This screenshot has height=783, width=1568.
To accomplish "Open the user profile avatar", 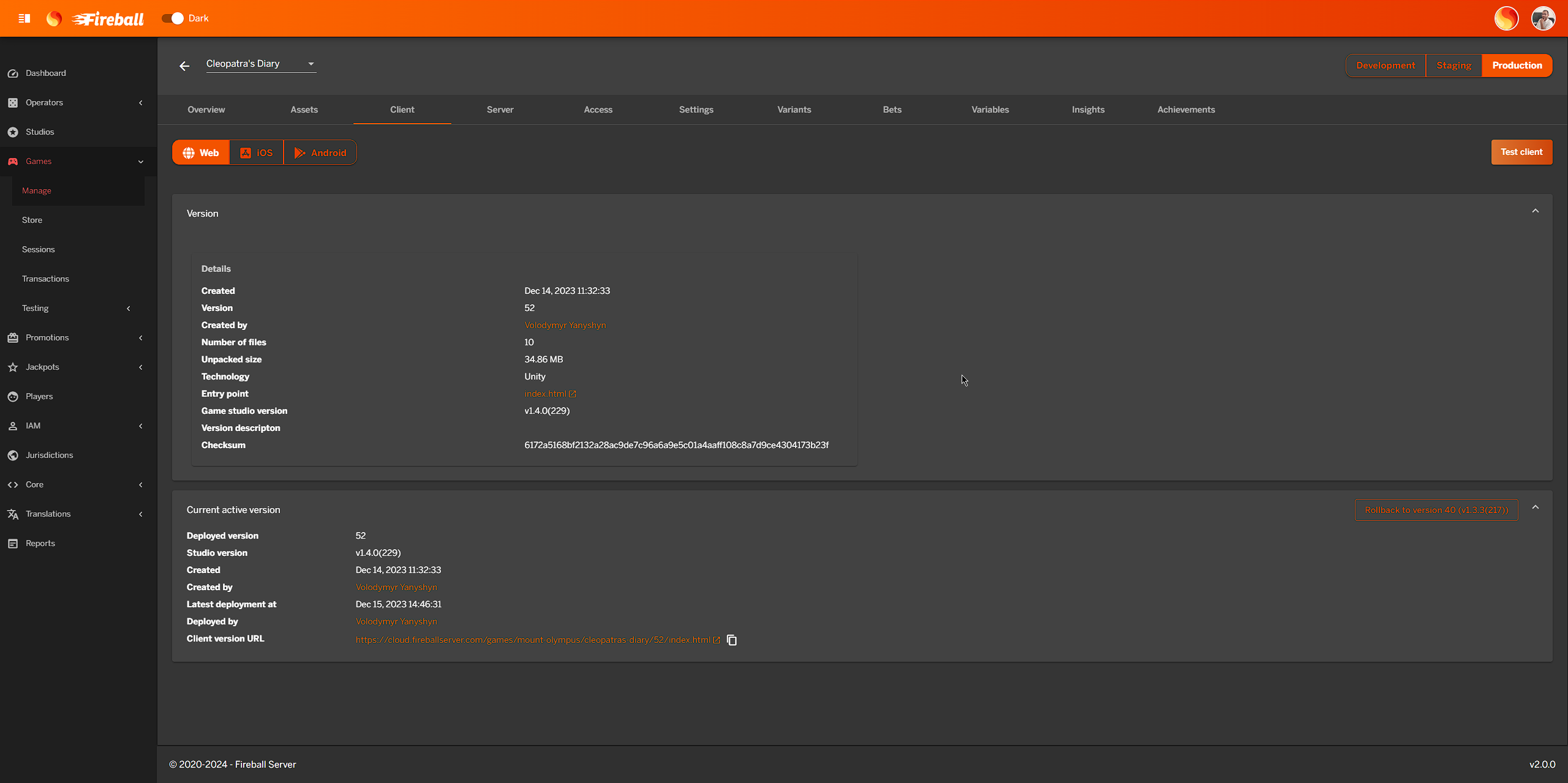I will (1544, 18).
